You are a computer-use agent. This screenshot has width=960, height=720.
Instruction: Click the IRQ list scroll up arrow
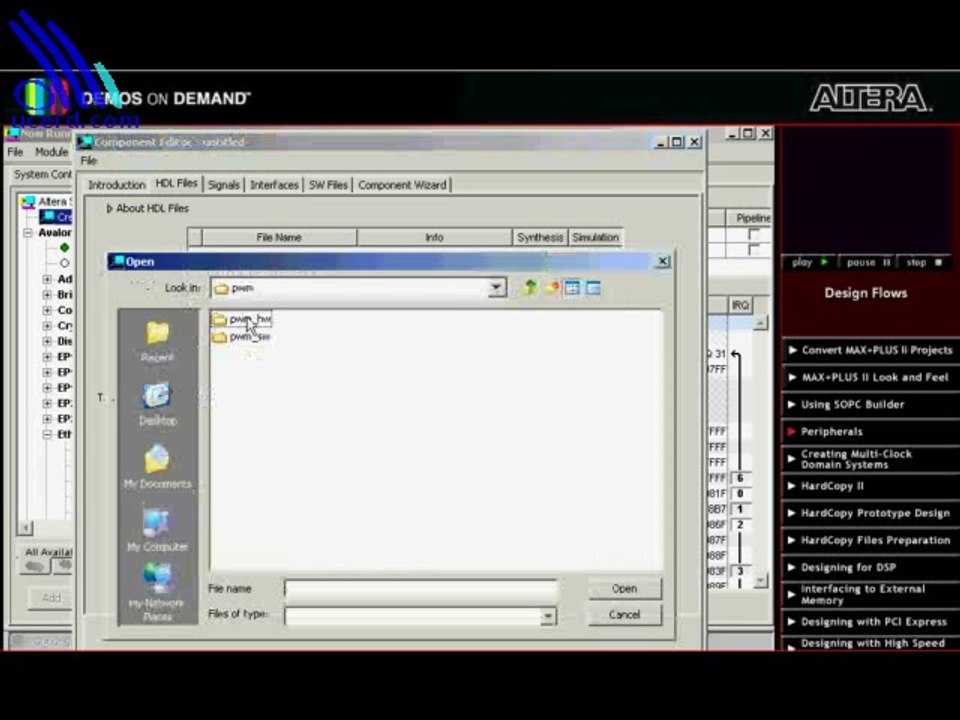point(760,323)
